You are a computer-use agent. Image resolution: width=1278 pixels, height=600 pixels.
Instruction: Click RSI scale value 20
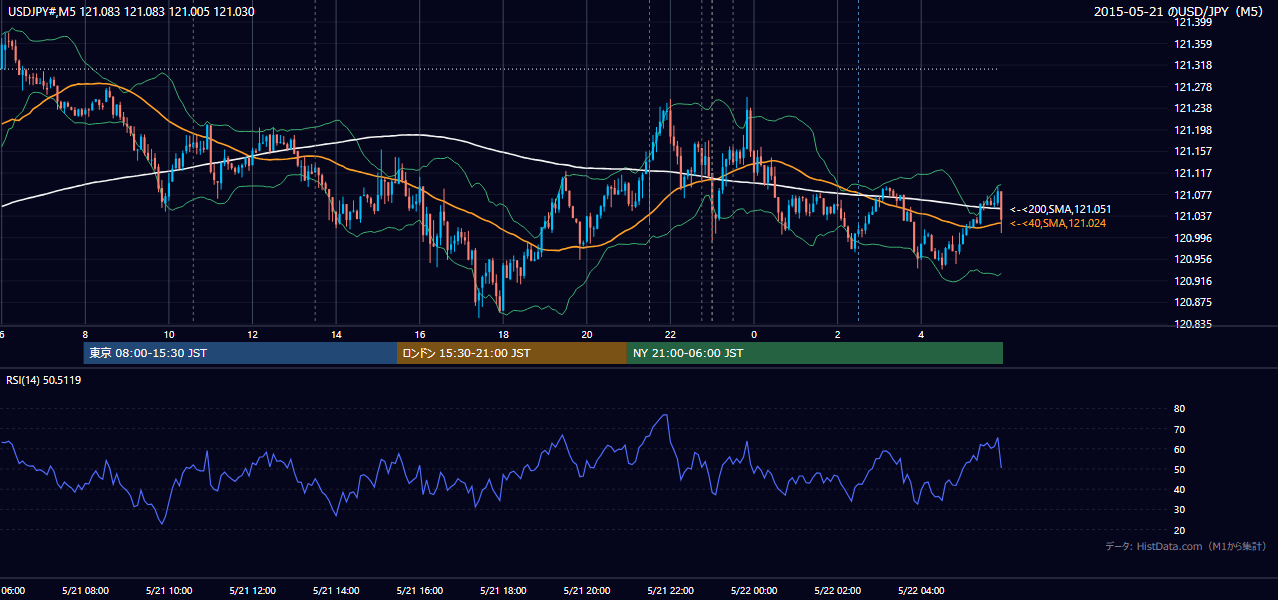1179,530
